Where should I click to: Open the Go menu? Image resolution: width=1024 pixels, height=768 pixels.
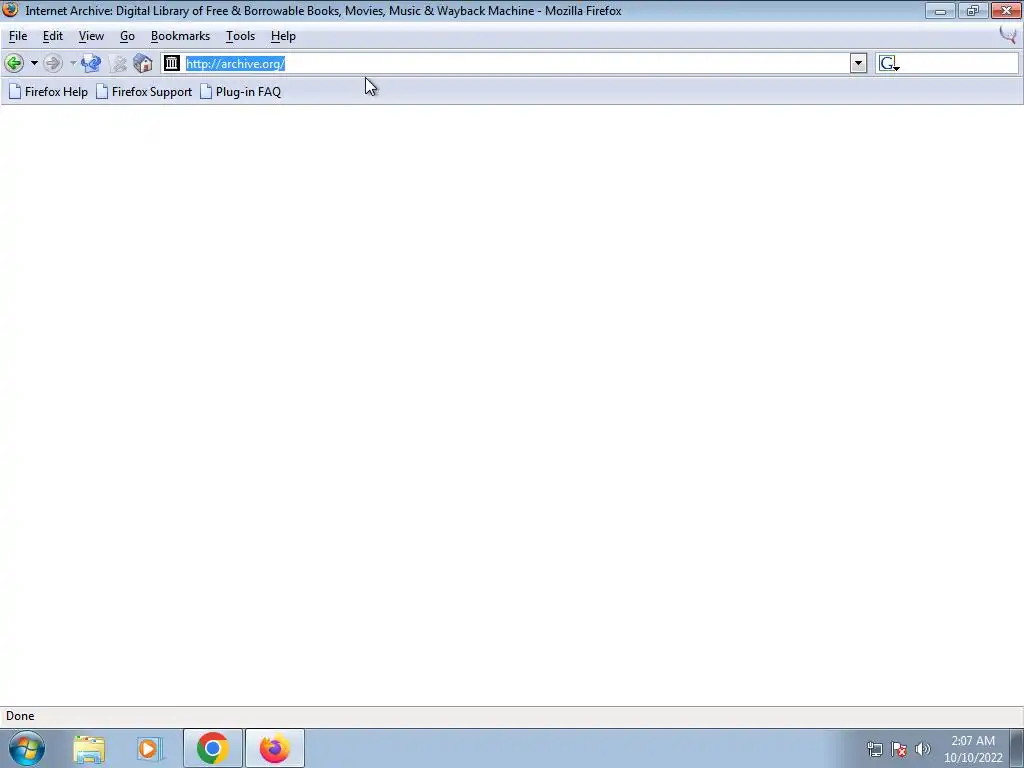tap(127, 36)
